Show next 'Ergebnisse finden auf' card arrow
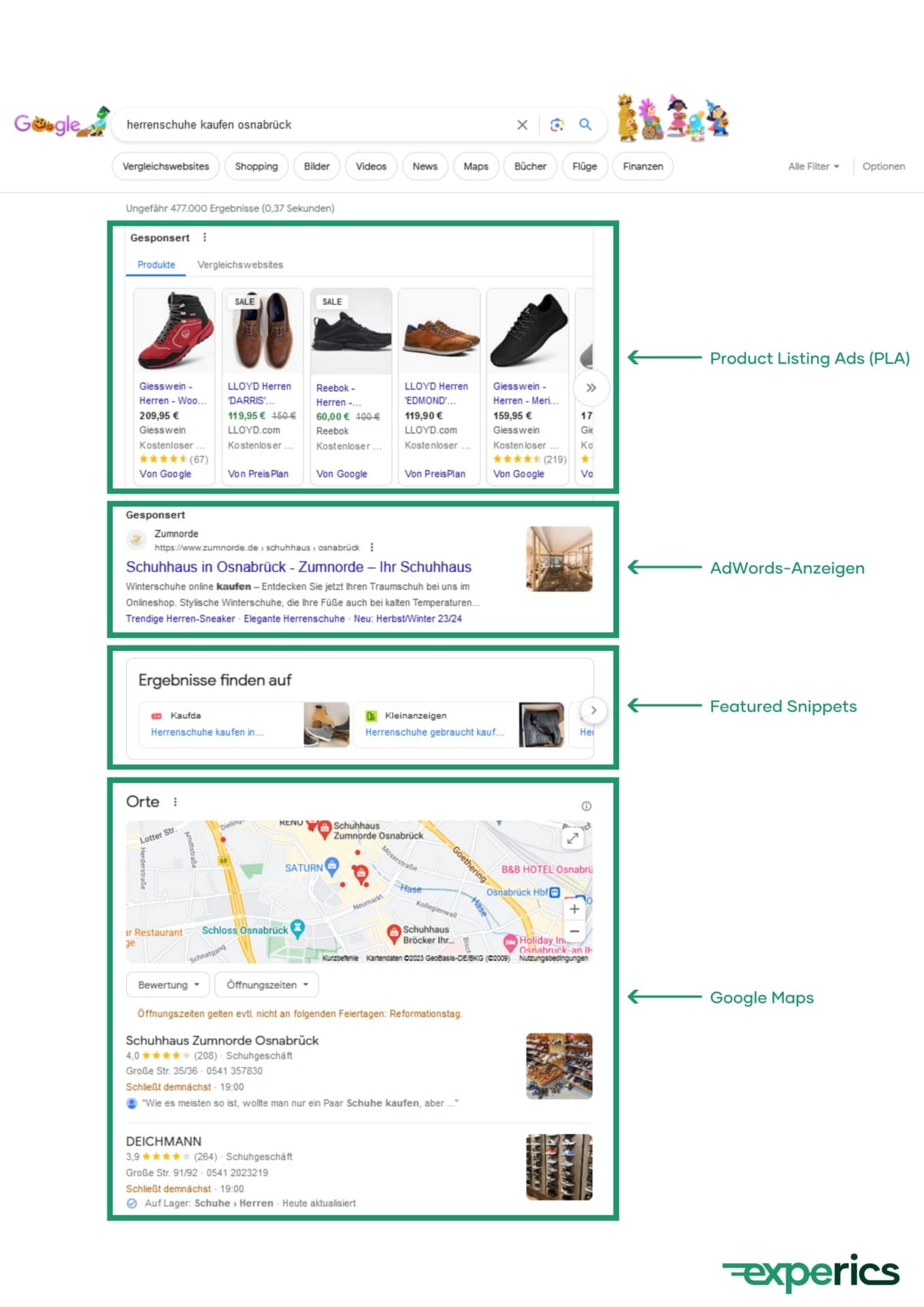The image size is (924, 1307). 593,710
